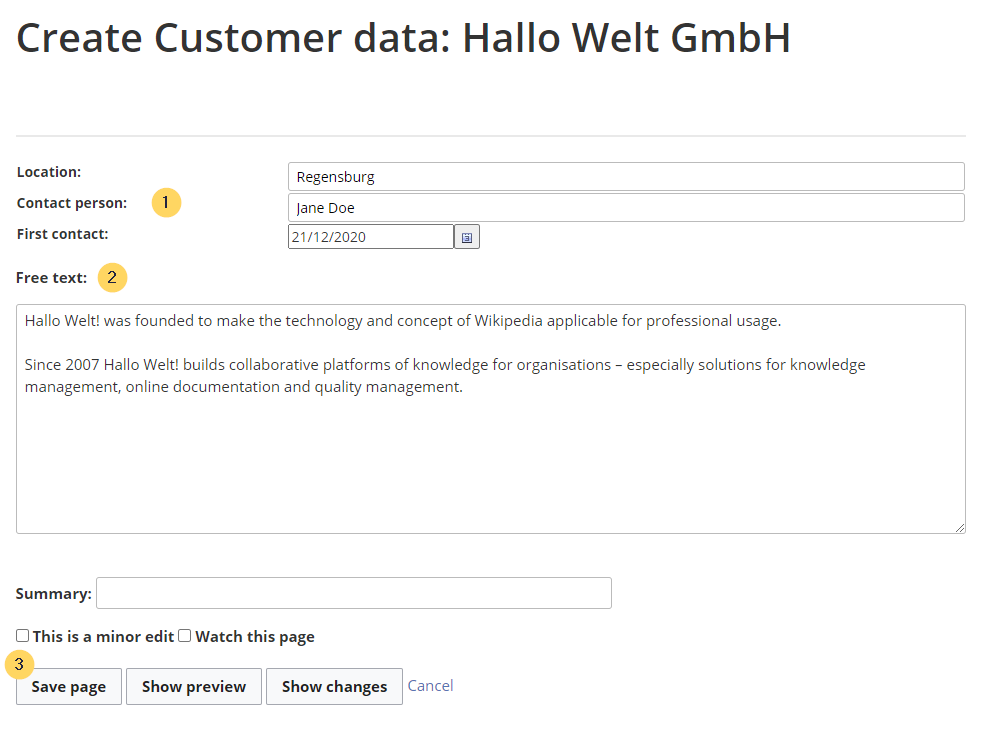Screen dimensions: 990x734
Task: Click the yellow number 1 annotation marker
Action: pos(166,203)
